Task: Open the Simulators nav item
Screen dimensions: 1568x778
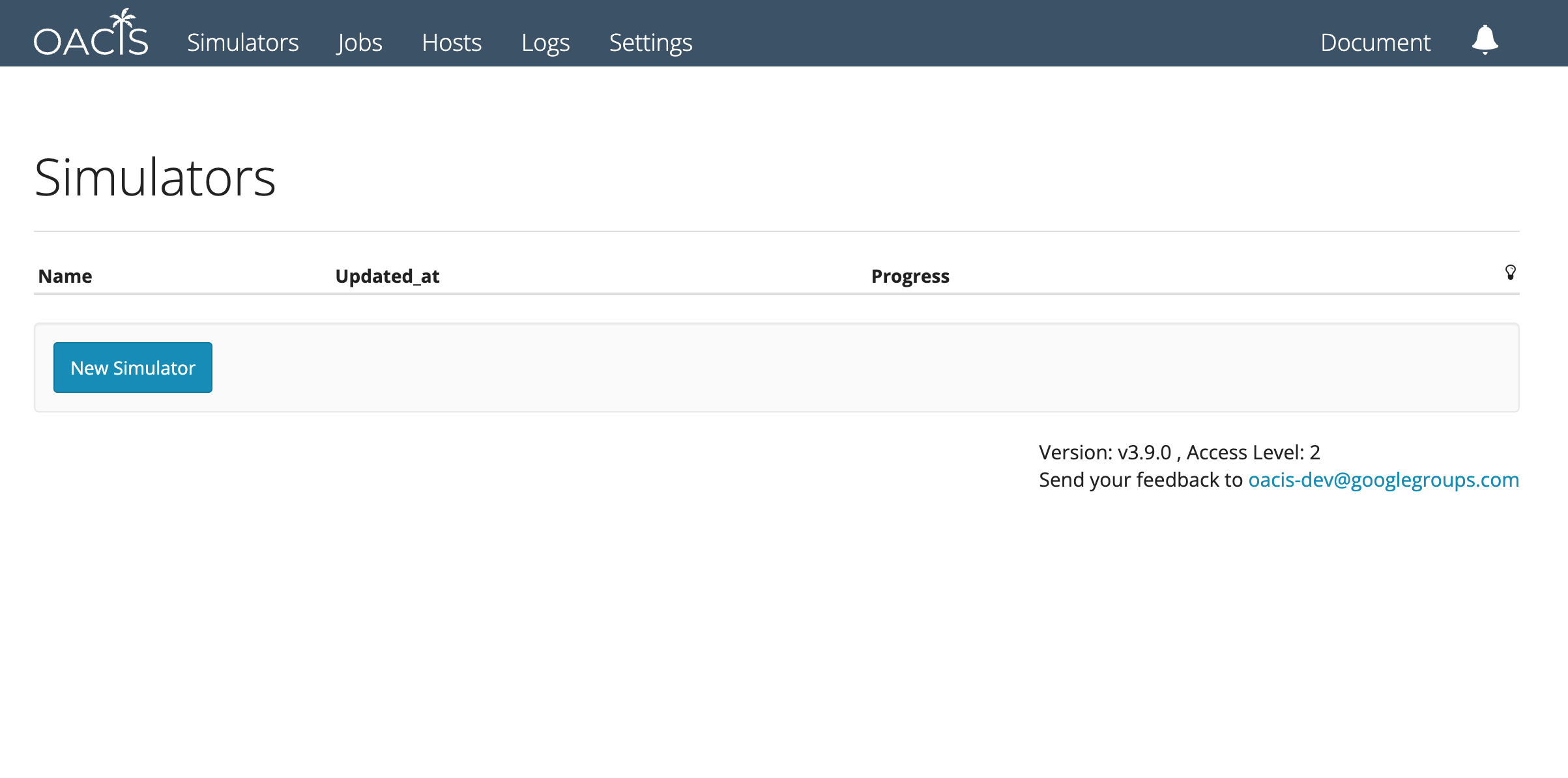Action: pyautogui.click(x=242, y=43)
